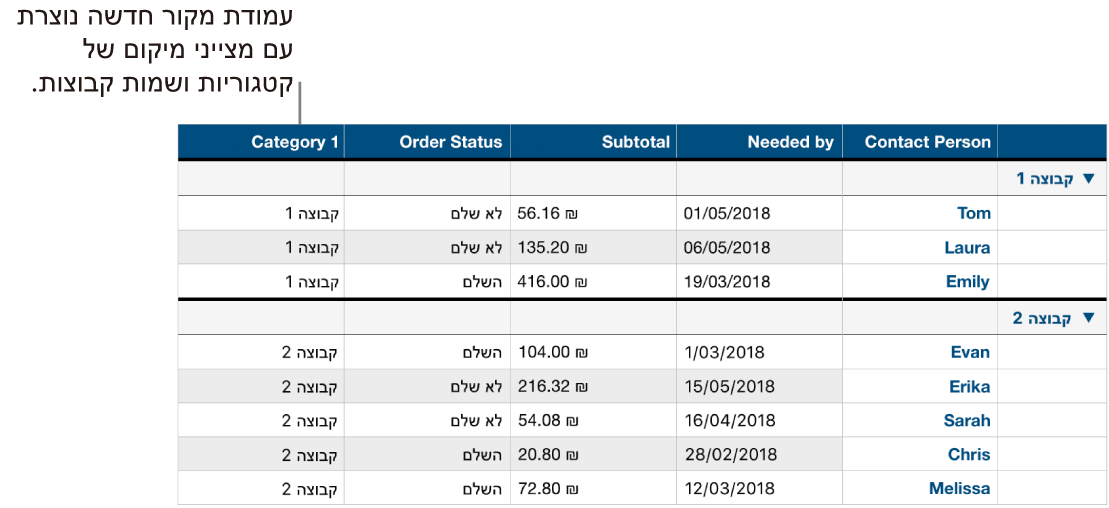Click the 416.00 subtotal cell
The width and height of the screenshot is (1109, 508).
[x=553, y=282]
